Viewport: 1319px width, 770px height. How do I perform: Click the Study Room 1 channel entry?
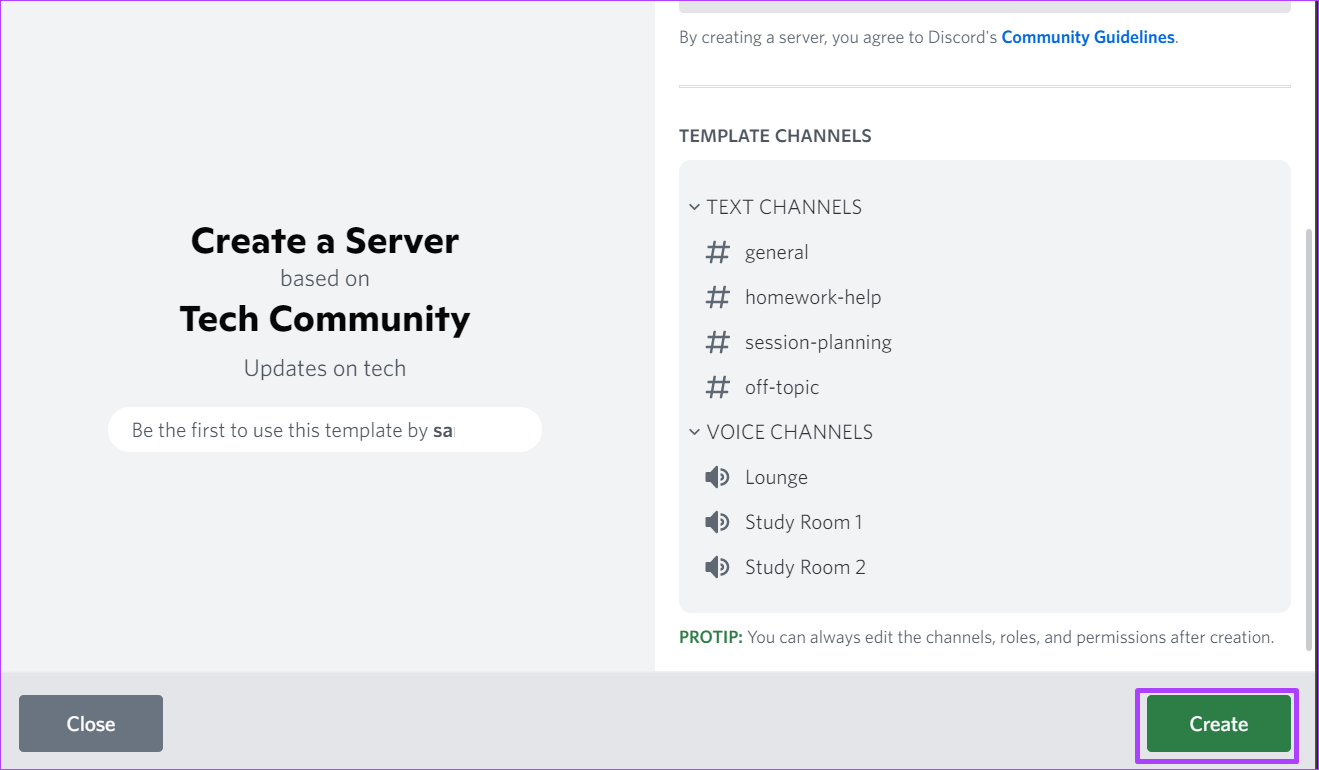(x=804, y=522)
